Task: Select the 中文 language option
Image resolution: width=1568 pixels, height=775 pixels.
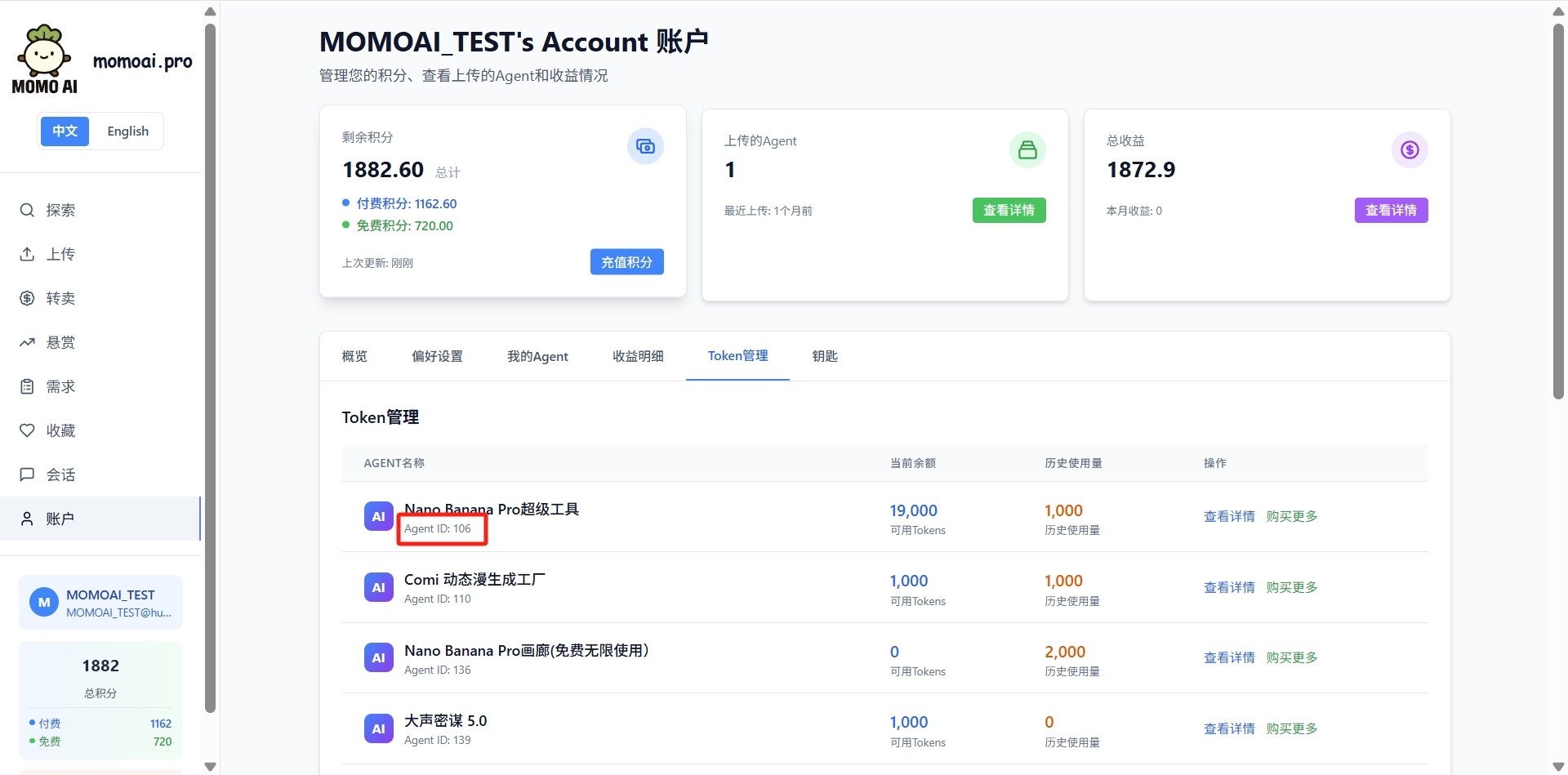Action: click(x=65, y=131)
